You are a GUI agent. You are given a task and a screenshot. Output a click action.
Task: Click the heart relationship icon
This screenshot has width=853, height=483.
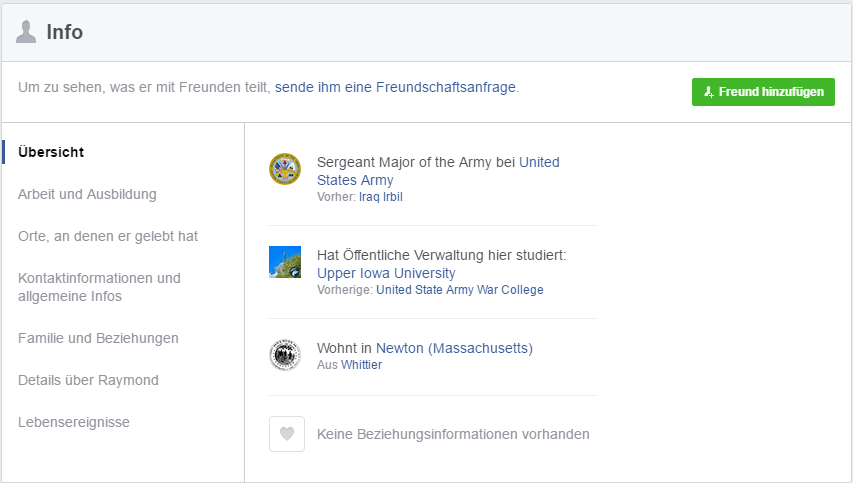[x=287, y=434]
